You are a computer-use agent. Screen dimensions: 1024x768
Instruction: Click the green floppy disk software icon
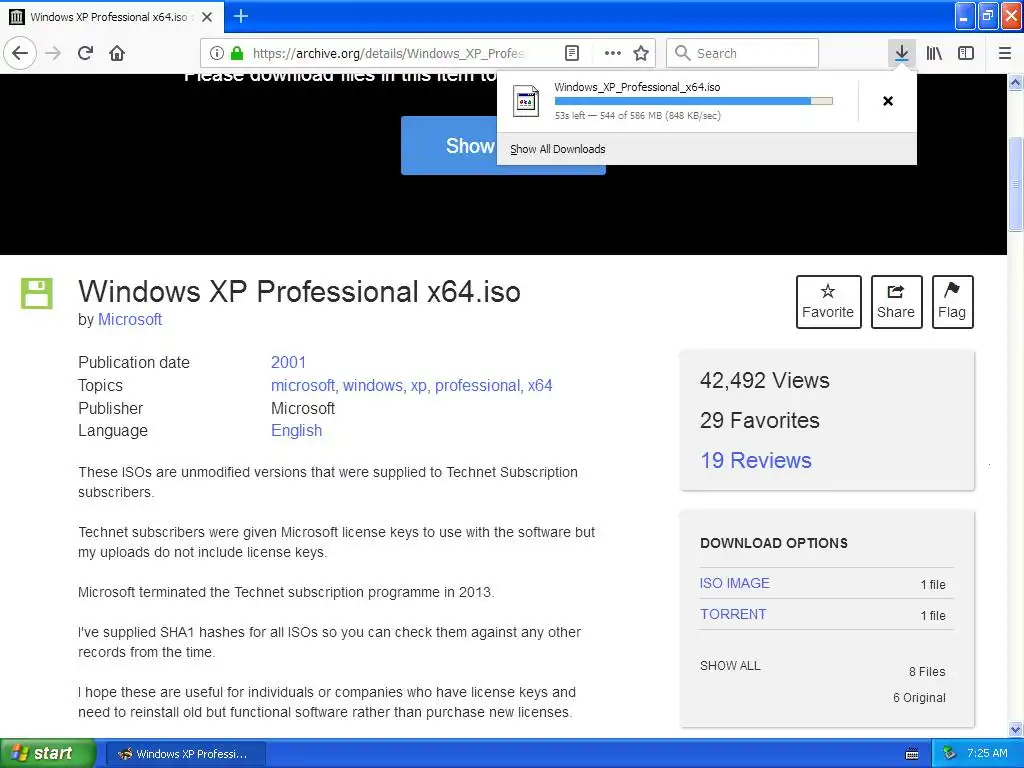(x=37, y=293)
